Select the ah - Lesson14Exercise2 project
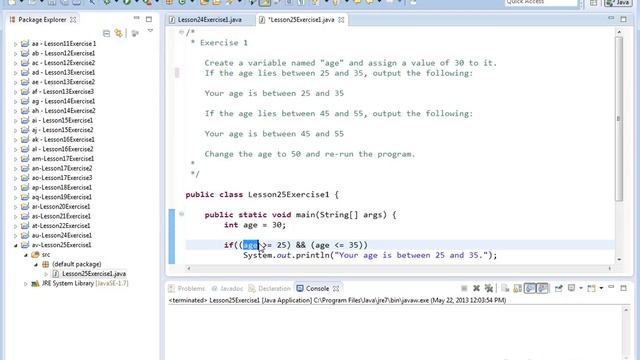The image size is (640, 360). coord(63,111)
